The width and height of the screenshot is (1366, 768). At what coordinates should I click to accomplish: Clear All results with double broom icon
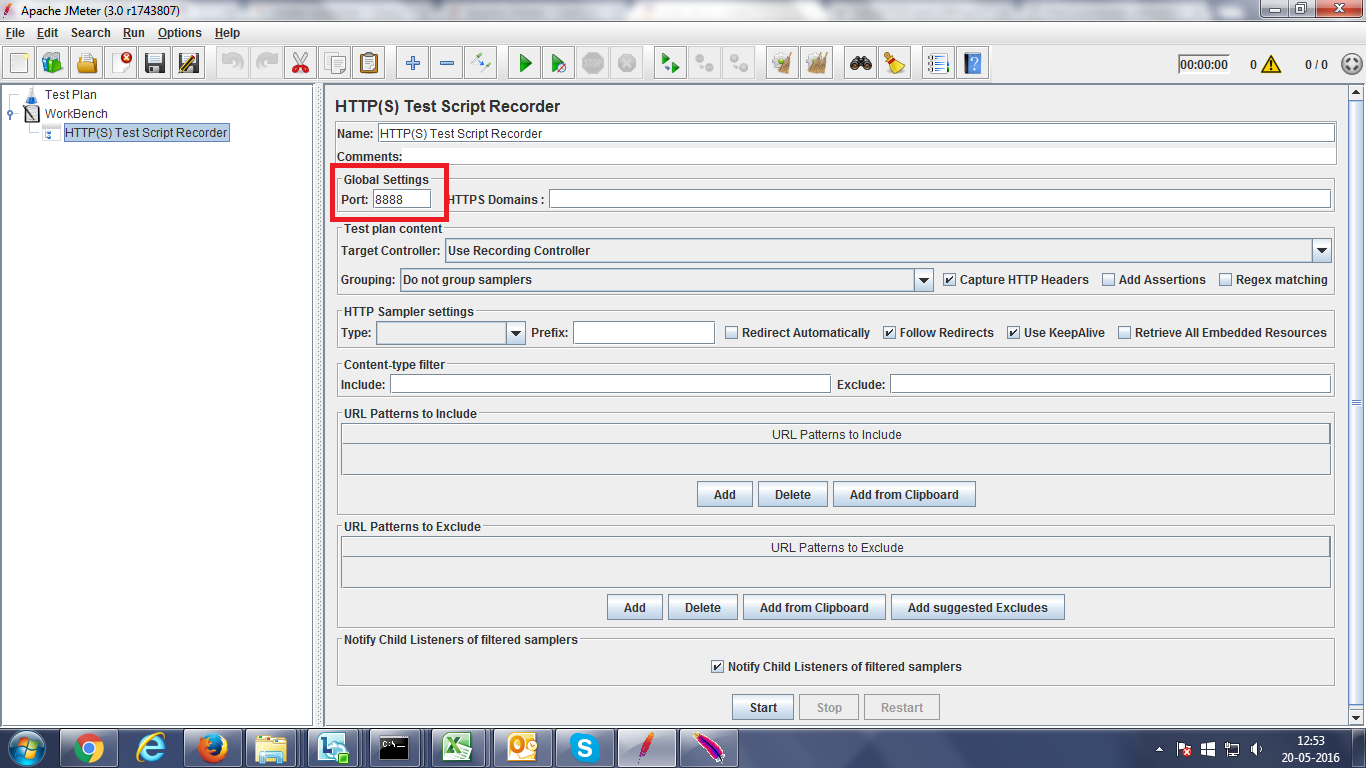[816, 64]
